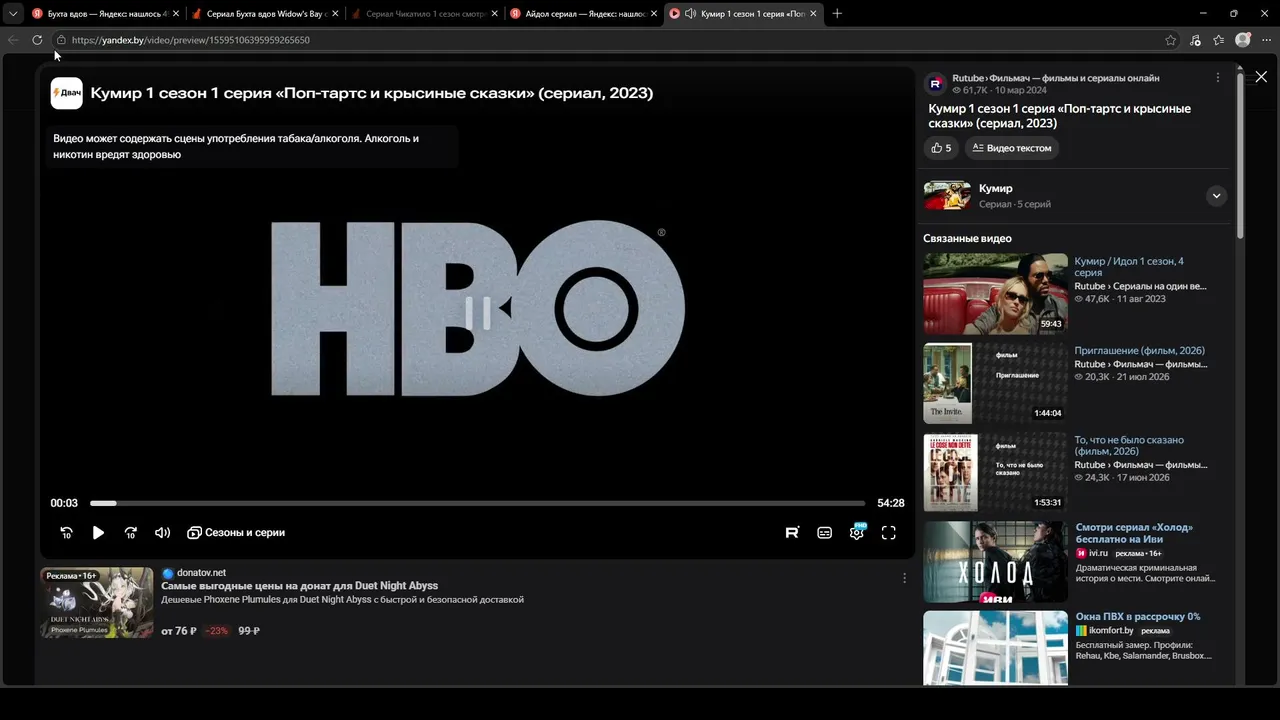Click the sidebar scrollbar thumb
Viewport: 1280px width, 720px height.
click(1240, 155)
